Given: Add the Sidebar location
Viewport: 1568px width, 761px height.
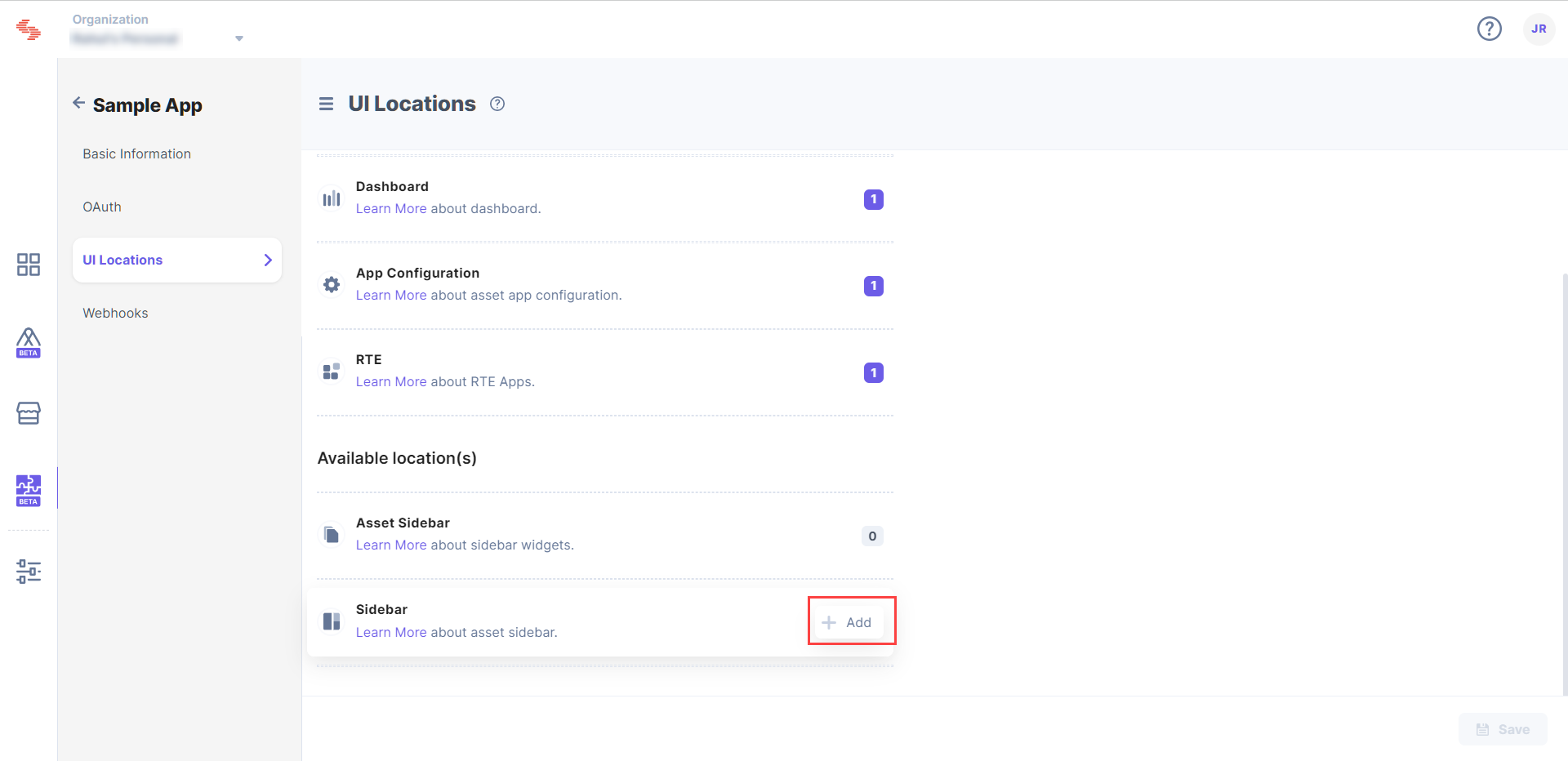Looking at the screenshot, I should click(x=848, y=622).
